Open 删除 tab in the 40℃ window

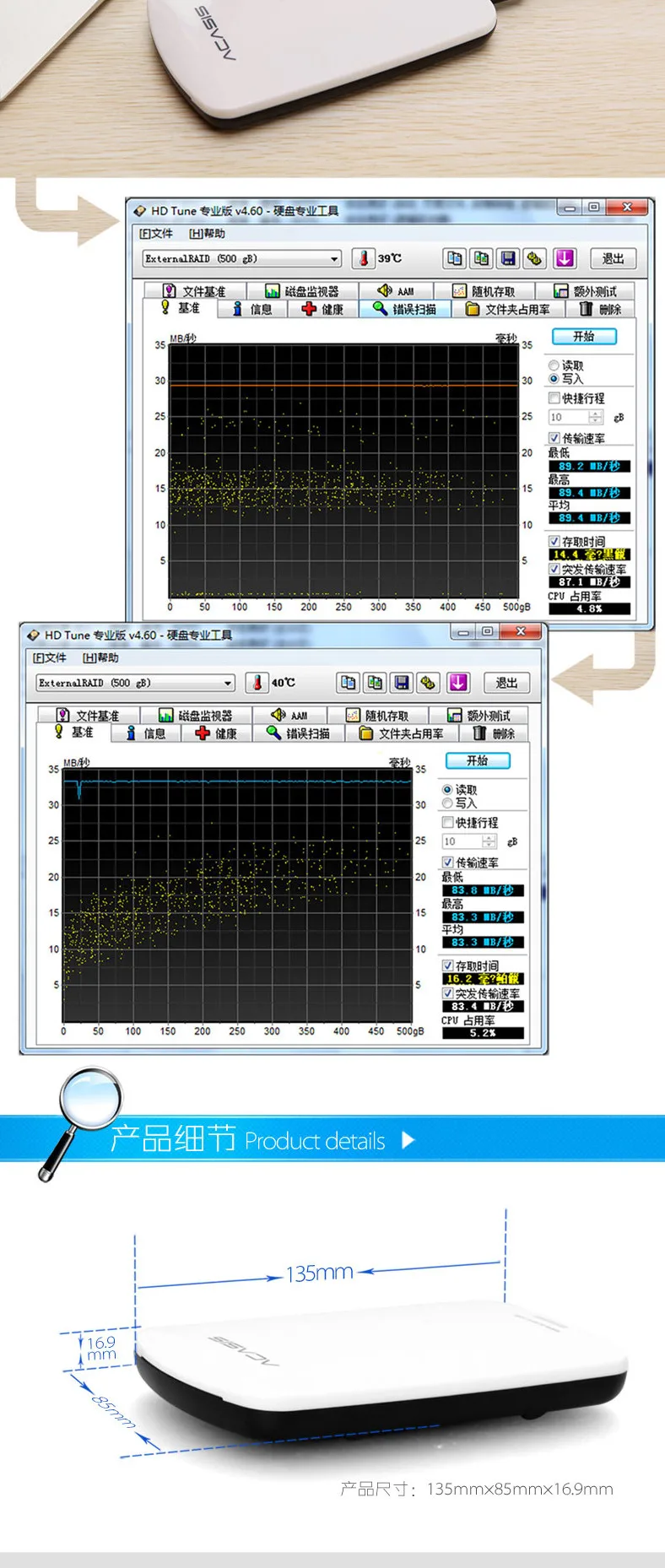click(494, 734)
